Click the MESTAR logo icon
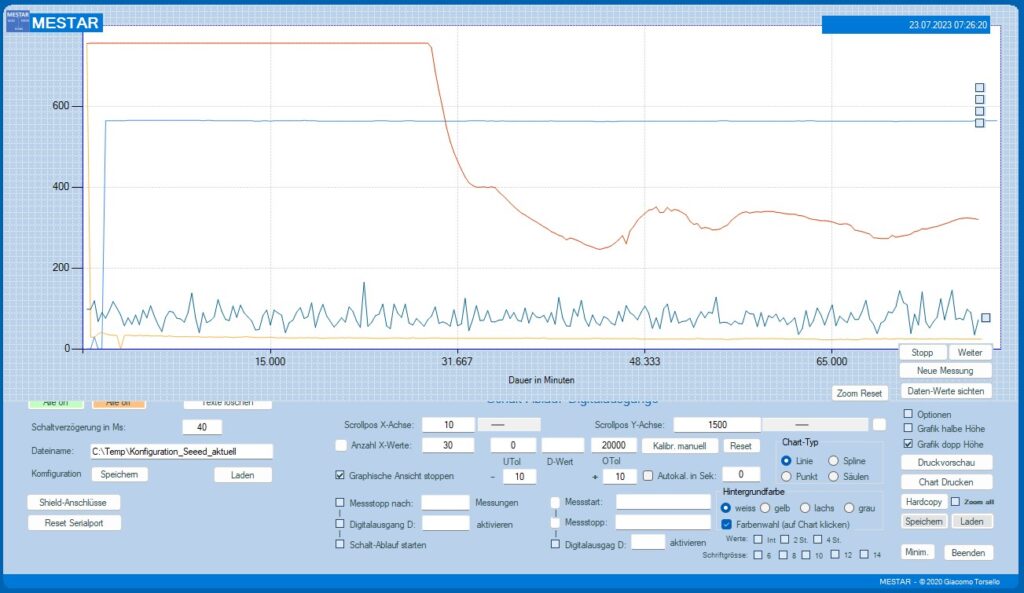1024x593 pixels. point(17,21)
